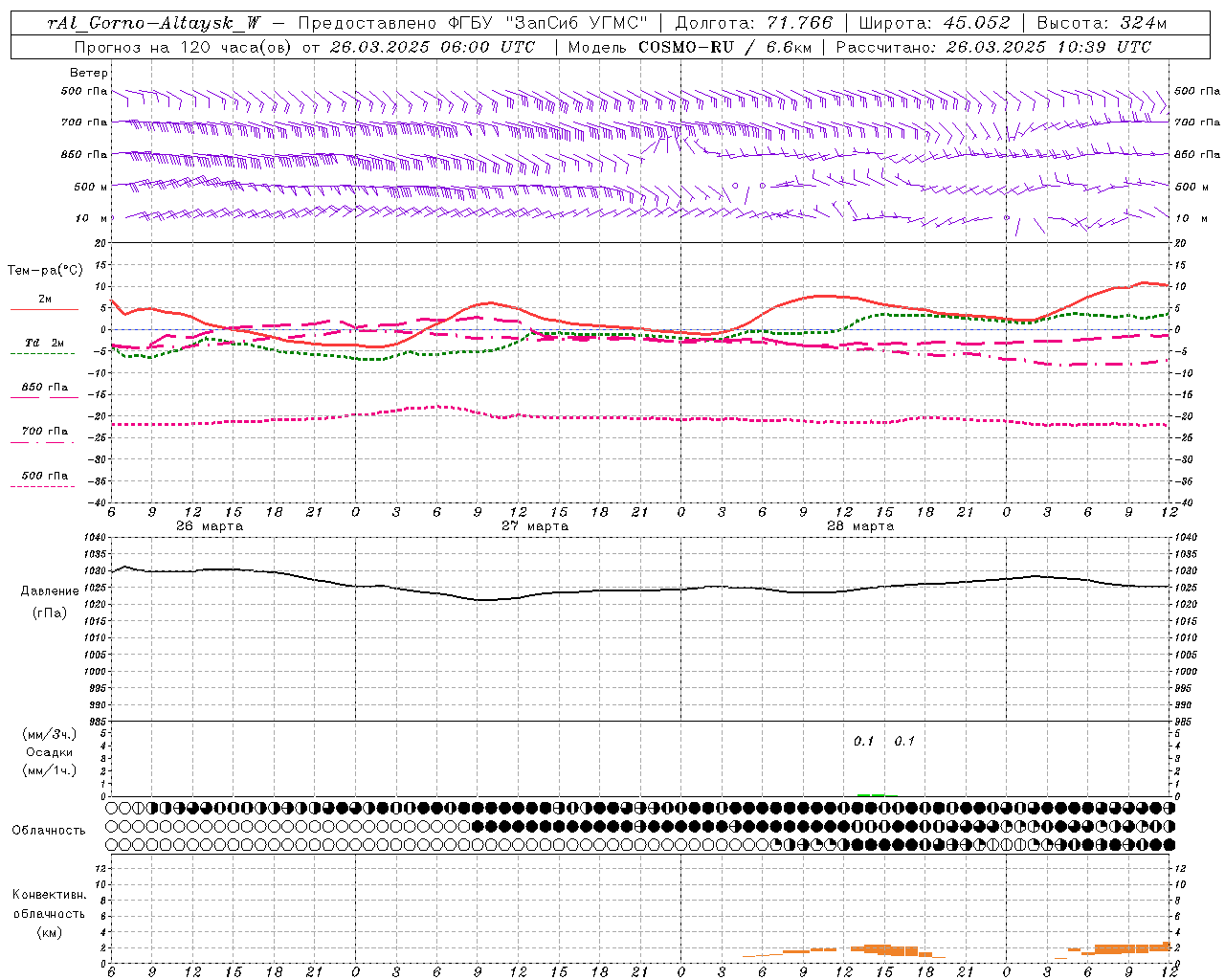Click the Модель COSMO-RU / 6.6км label
The width and height of the screenshot is (1225, 980).
pos(690,47)
